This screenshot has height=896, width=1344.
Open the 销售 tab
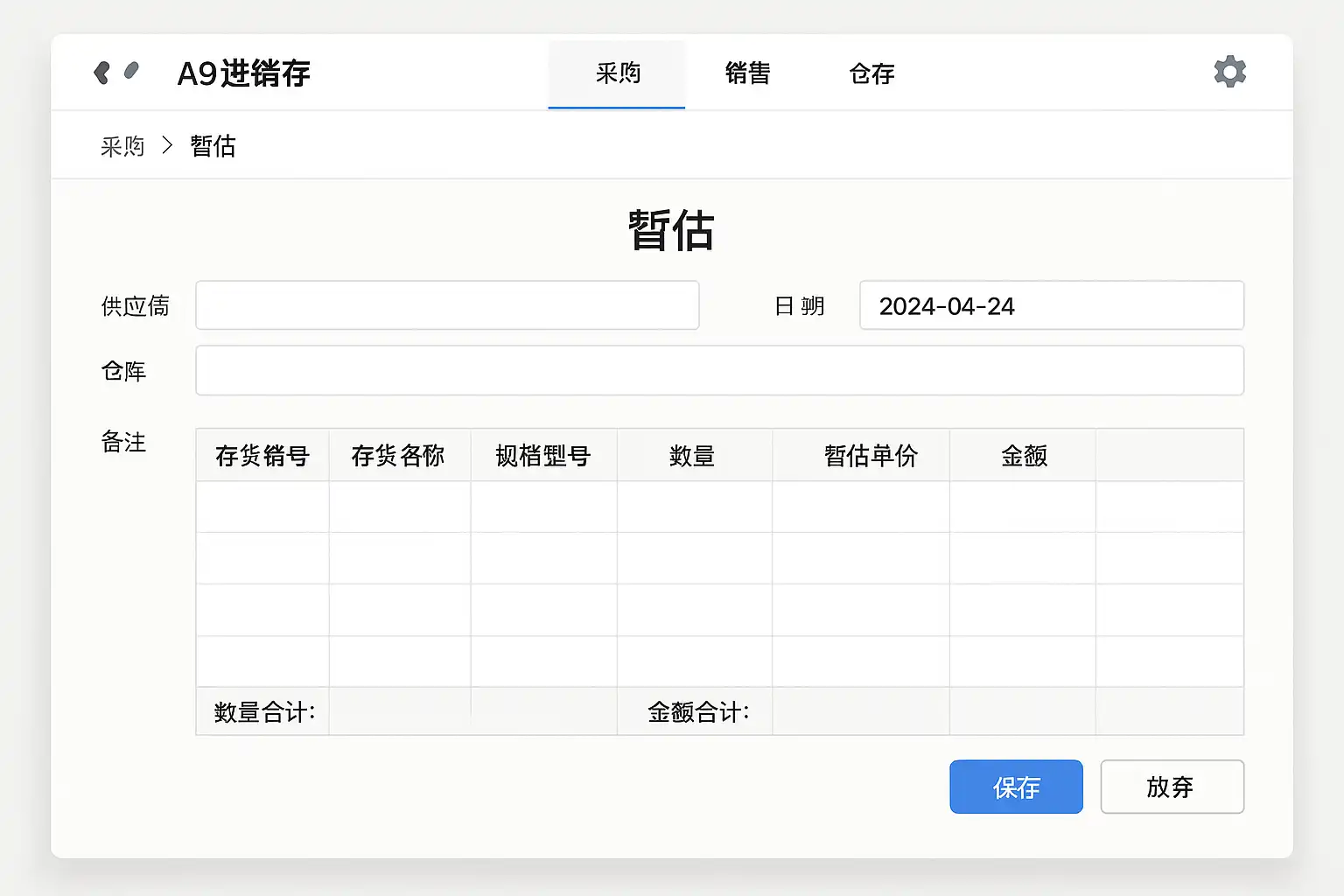747,74
